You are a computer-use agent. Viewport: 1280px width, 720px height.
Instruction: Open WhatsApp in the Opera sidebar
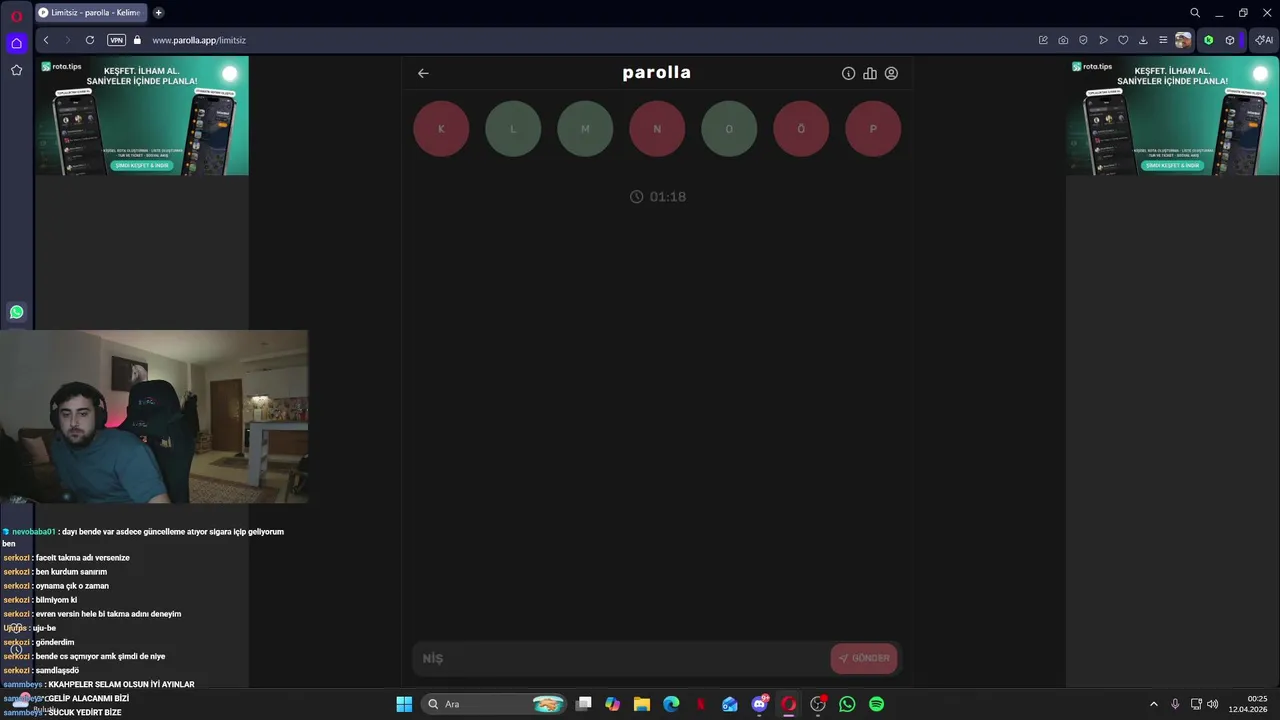(x=16, y=312)
